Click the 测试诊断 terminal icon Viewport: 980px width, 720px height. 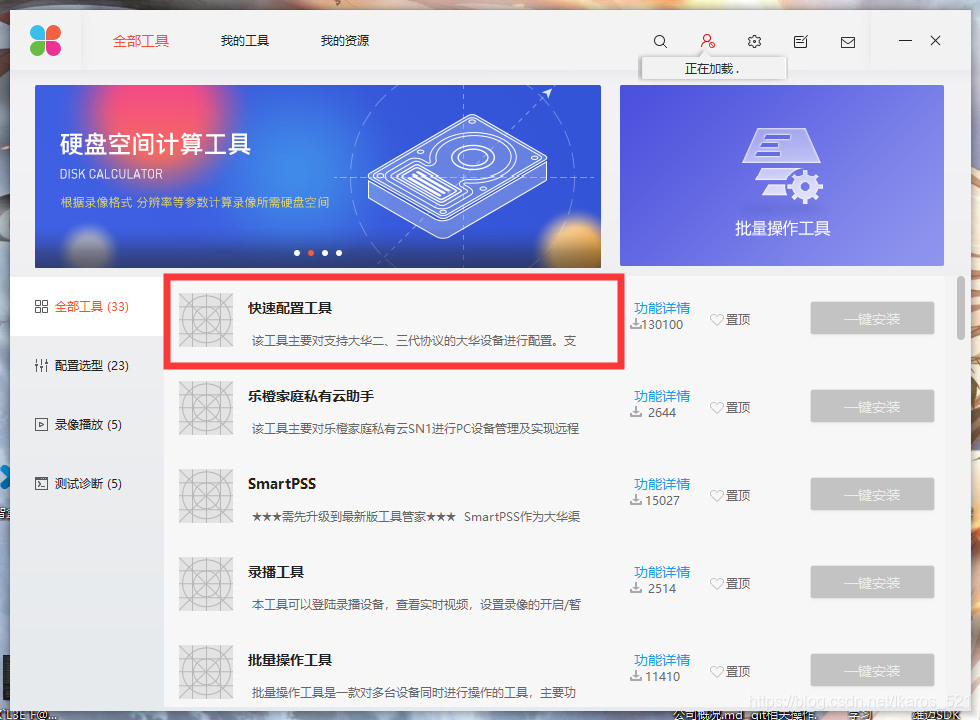[x=41, y=484]
